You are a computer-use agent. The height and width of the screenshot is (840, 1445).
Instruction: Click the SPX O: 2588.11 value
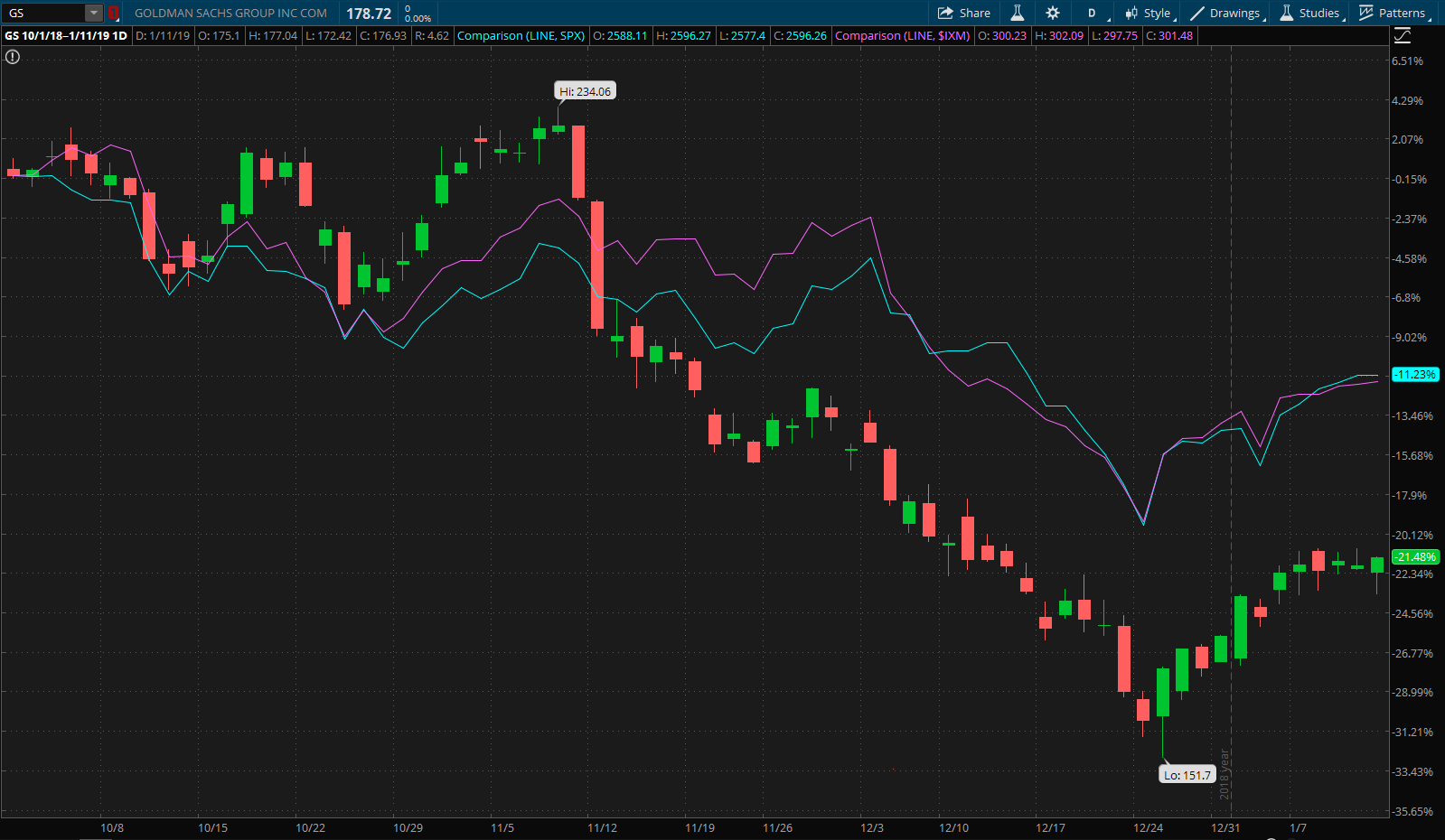pyautogui.click(x=620, y=36)
